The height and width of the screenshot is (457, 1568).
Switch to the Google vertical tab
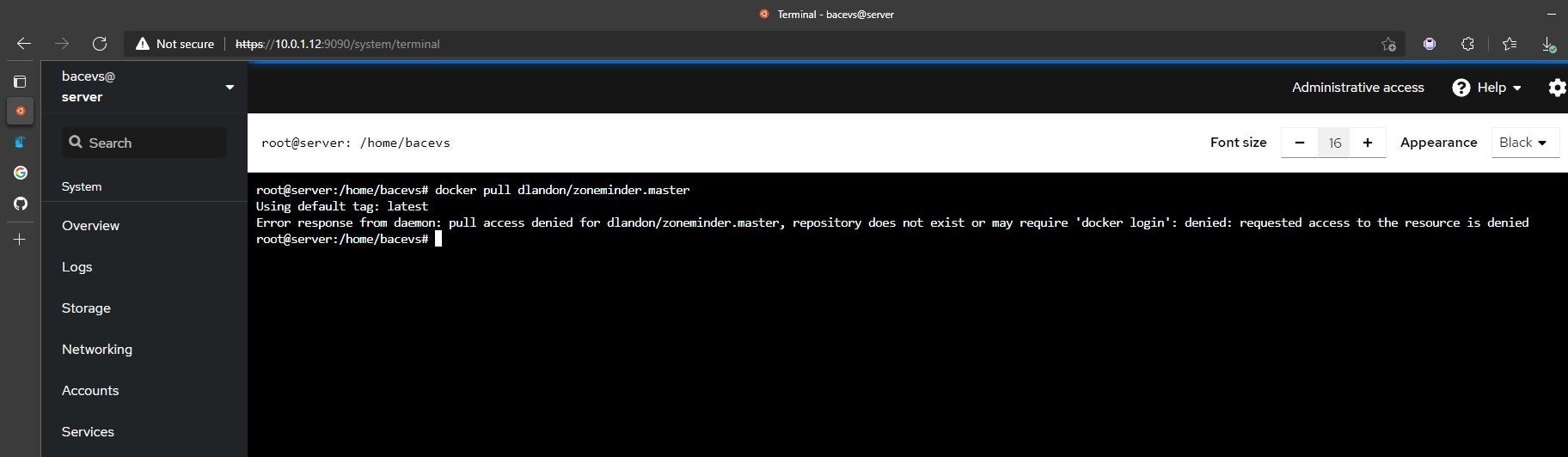(20, 173)
